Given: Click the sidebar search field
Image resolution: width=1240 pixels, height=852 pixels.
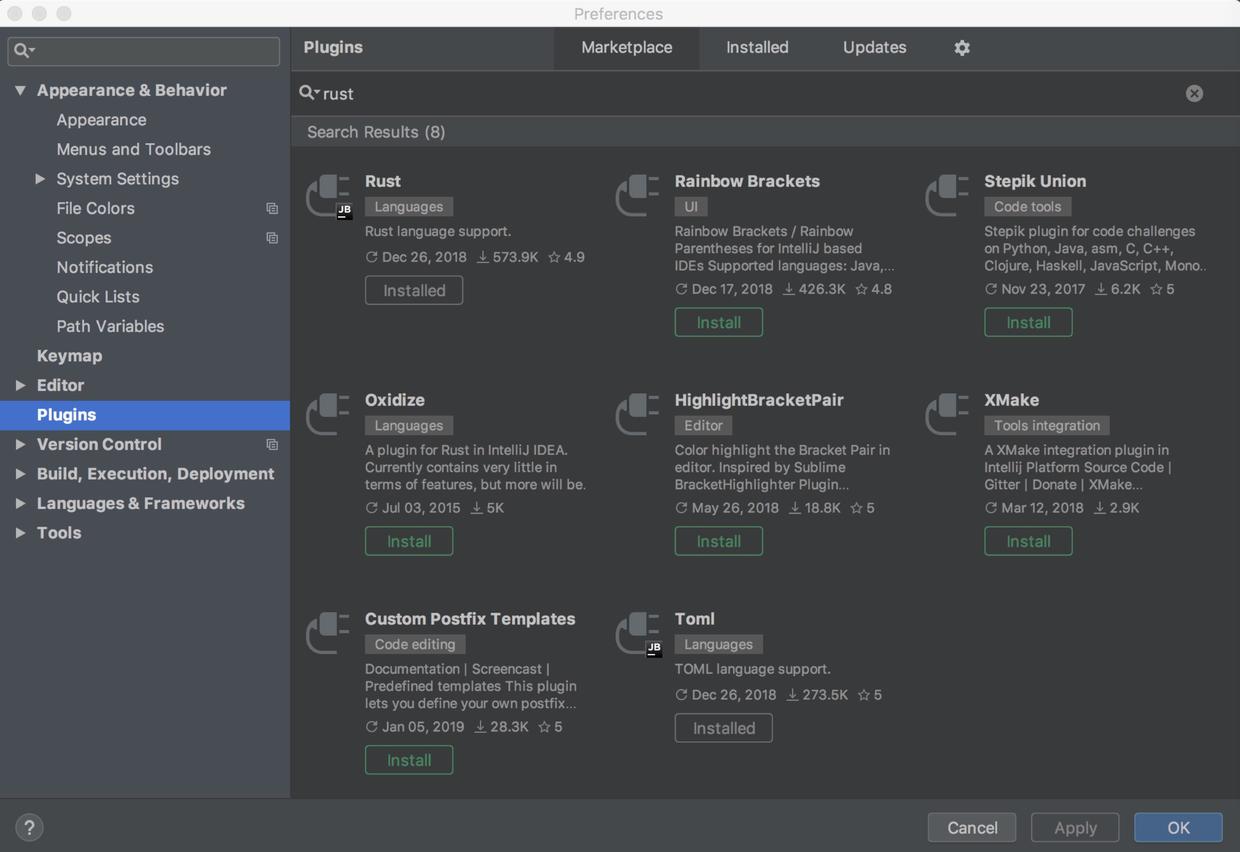Looking at the screenshot, I should point(143,49).
